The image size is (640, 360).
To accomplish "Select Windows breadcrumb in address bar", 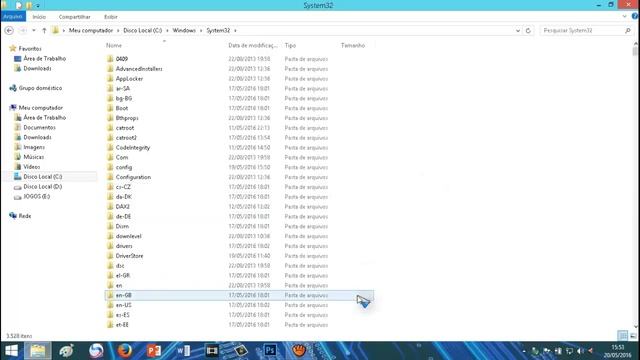I will [184, 31].
